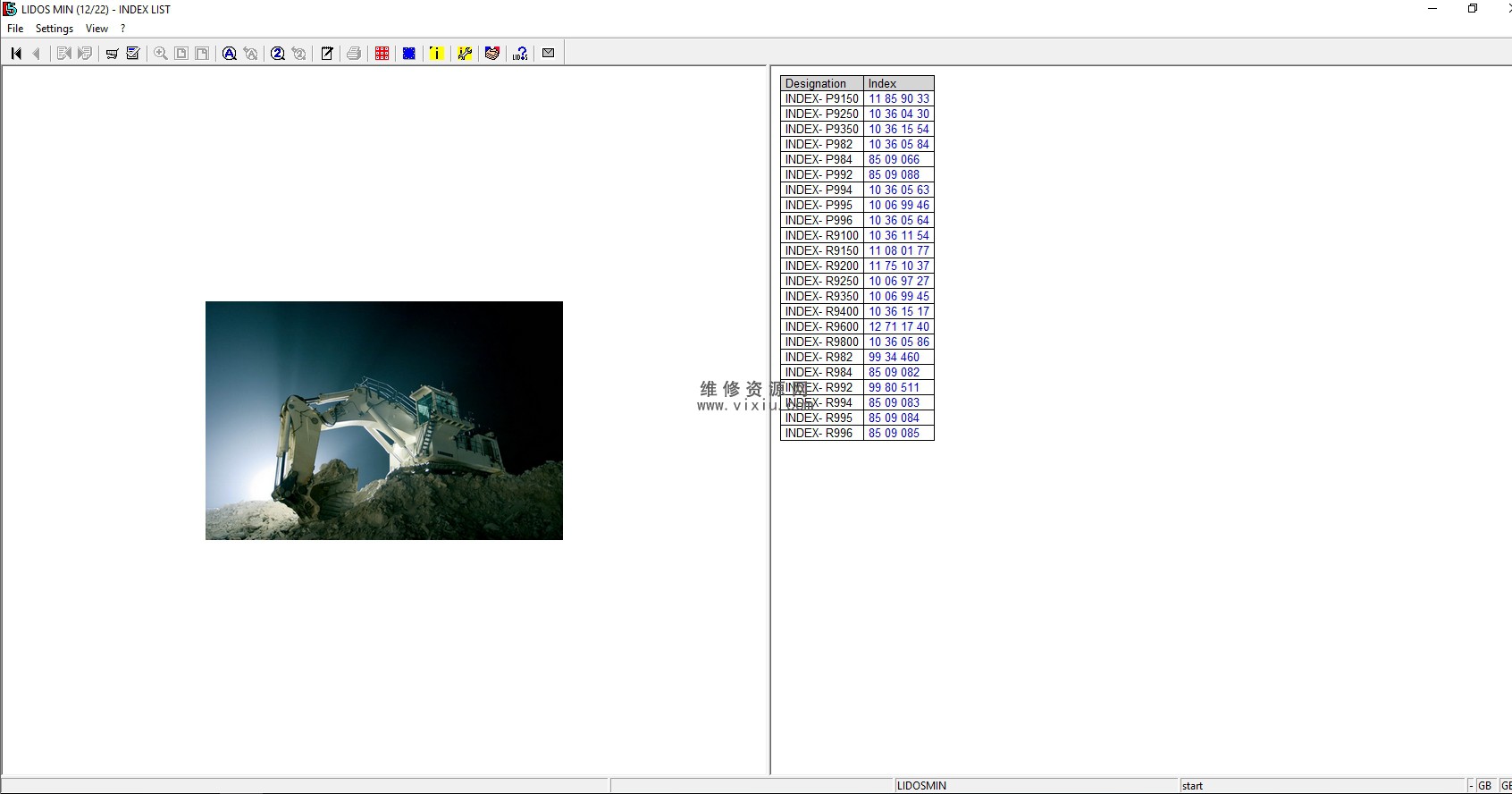Open the View menu
The image size is (1512, 794).
(x=97, y=29)
